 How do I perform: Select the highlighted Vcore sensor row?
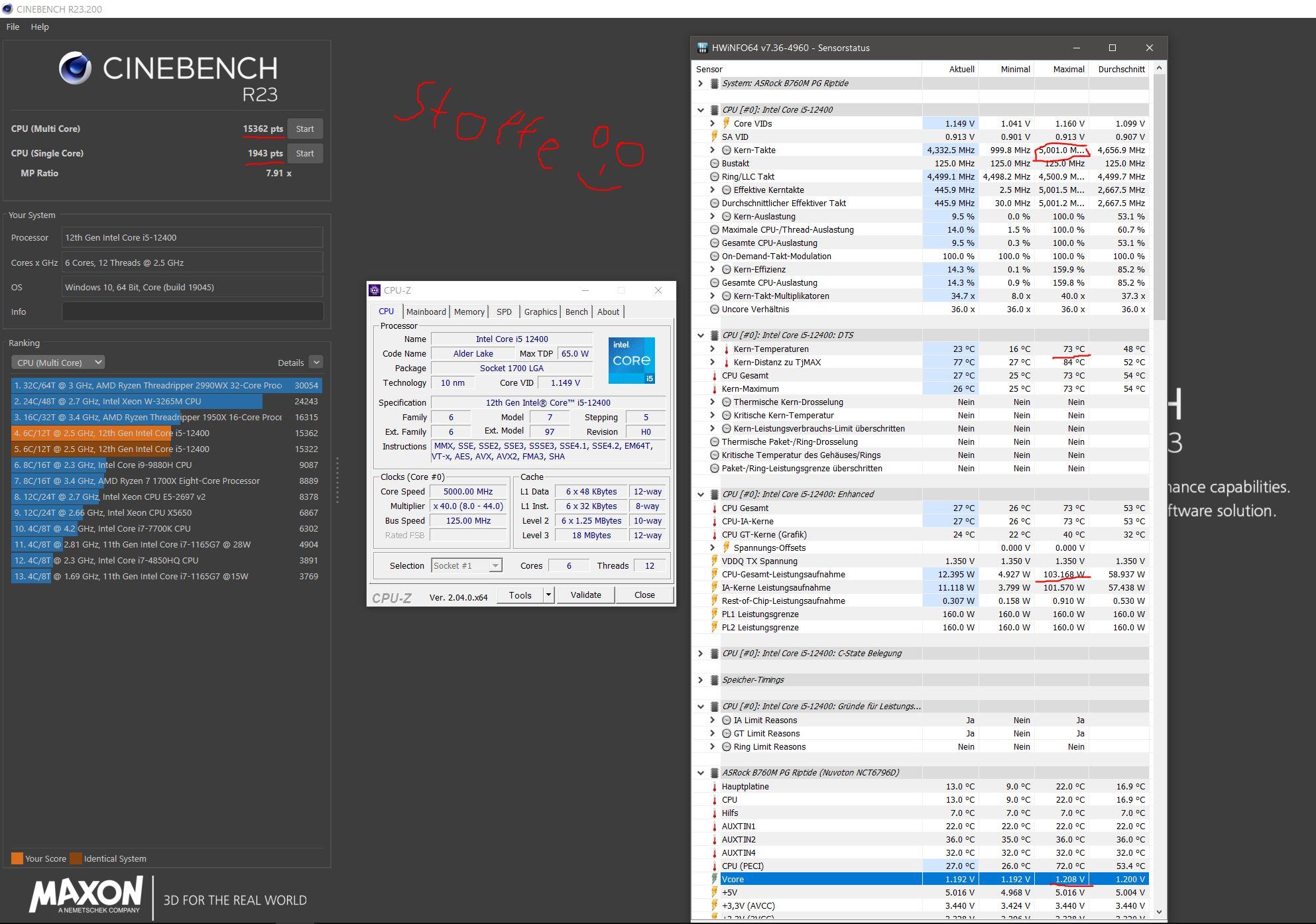919,879
